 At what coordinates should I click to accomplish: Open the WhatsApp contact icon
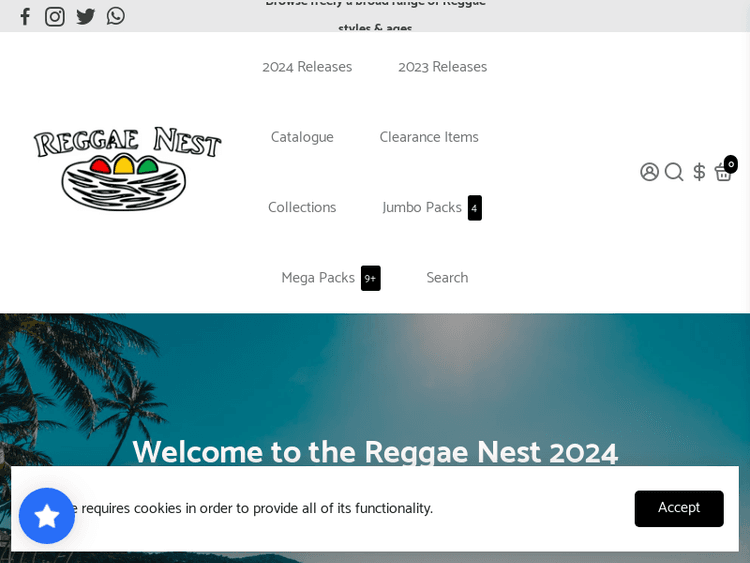click(x=116, y=16)
